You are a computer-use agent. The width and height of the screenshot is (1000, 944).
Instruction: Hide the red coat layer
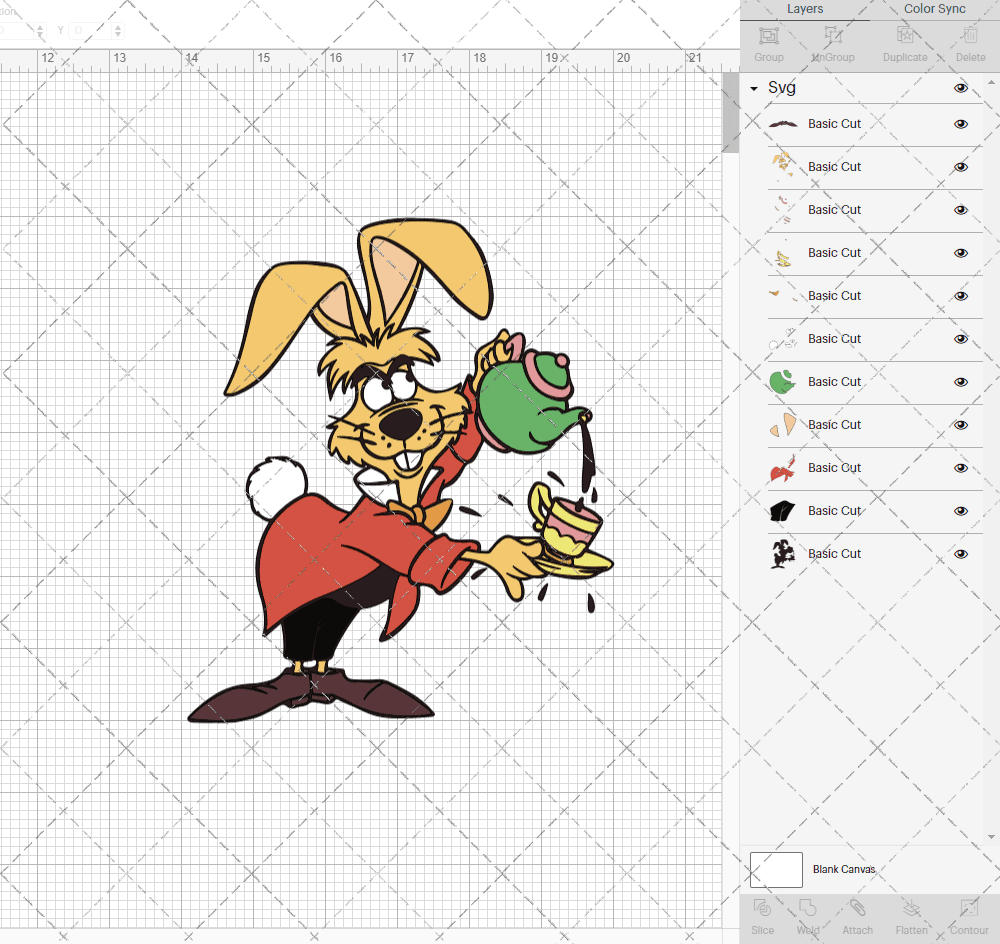pyautogui.click(x=961, y=468)
